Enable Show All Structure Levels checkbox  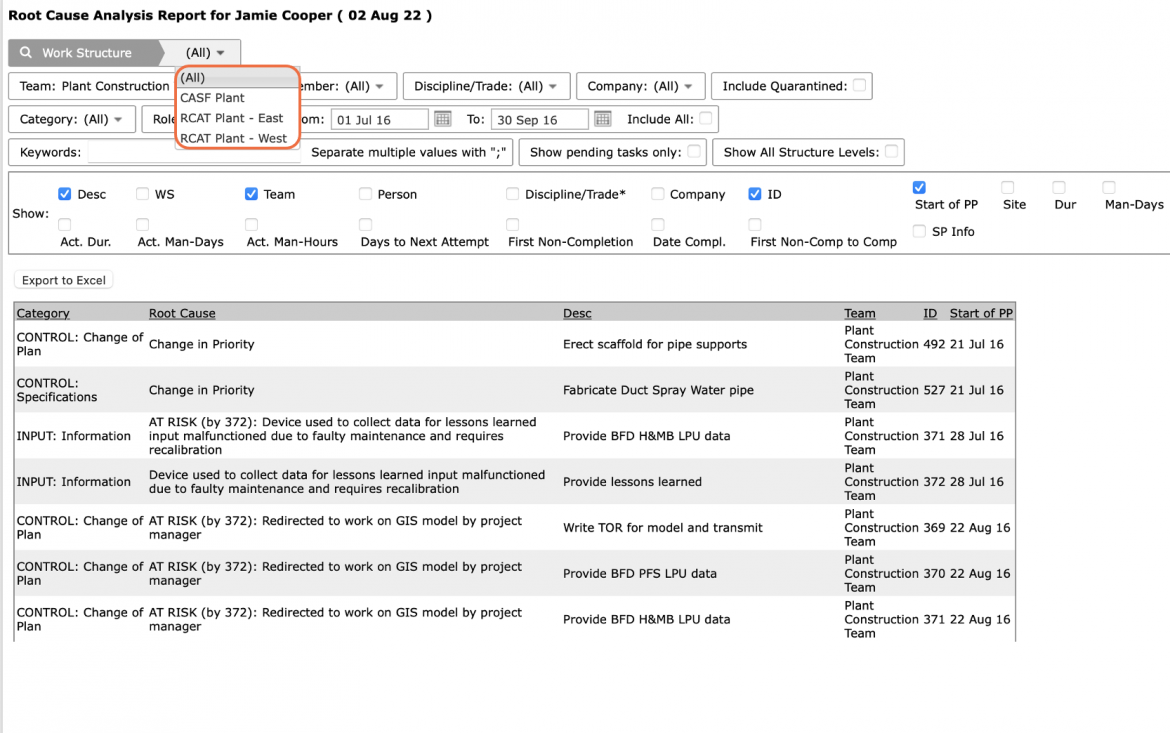[x=891, y=152]
